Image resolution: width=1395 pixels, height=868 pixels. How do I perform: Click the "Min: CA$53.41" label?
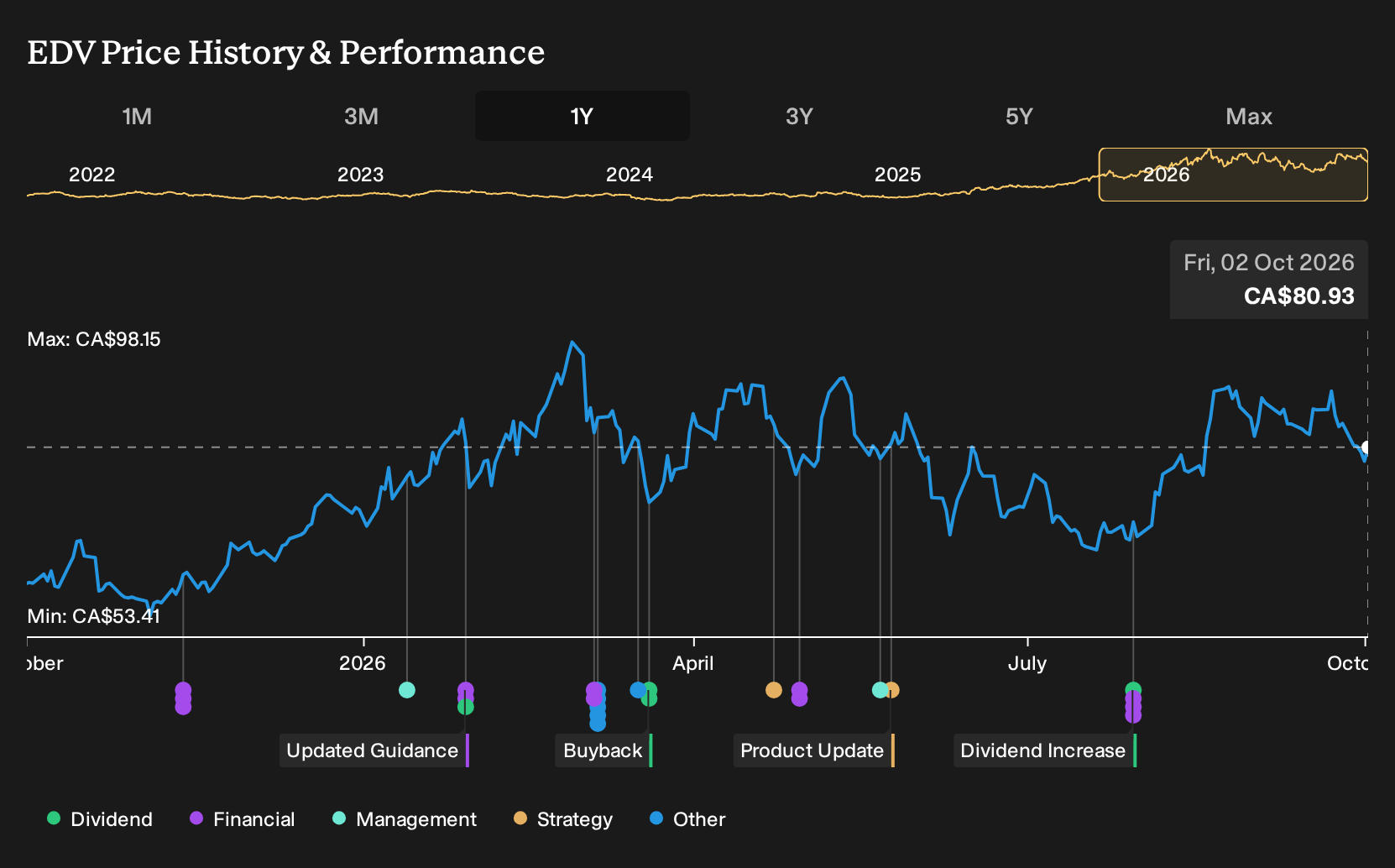(94, 616)
